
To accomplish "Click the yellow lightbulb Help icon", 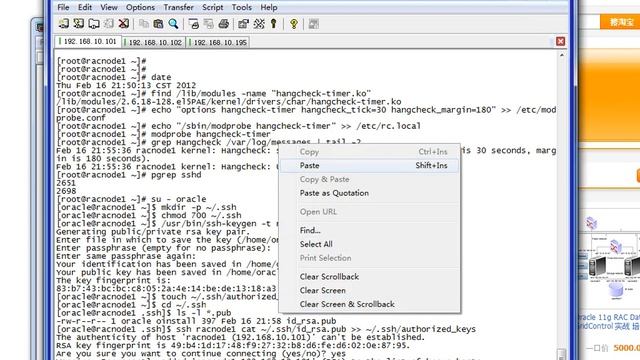I will (294, 24).
